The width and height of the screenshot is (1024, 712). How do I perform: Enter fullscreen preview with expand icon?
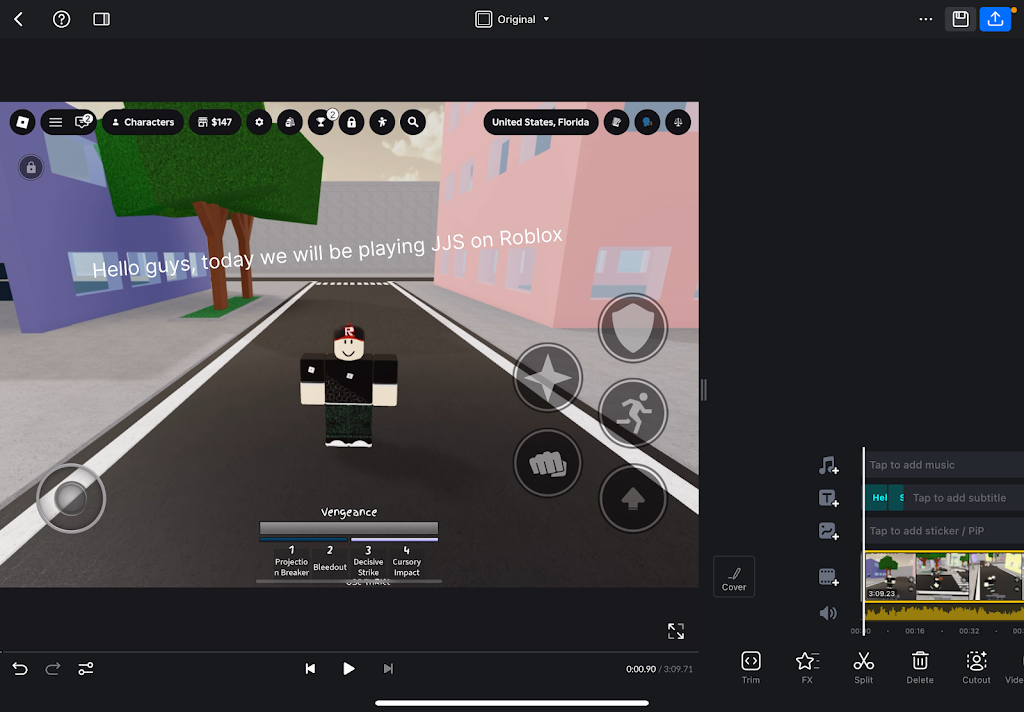point(676,631)
